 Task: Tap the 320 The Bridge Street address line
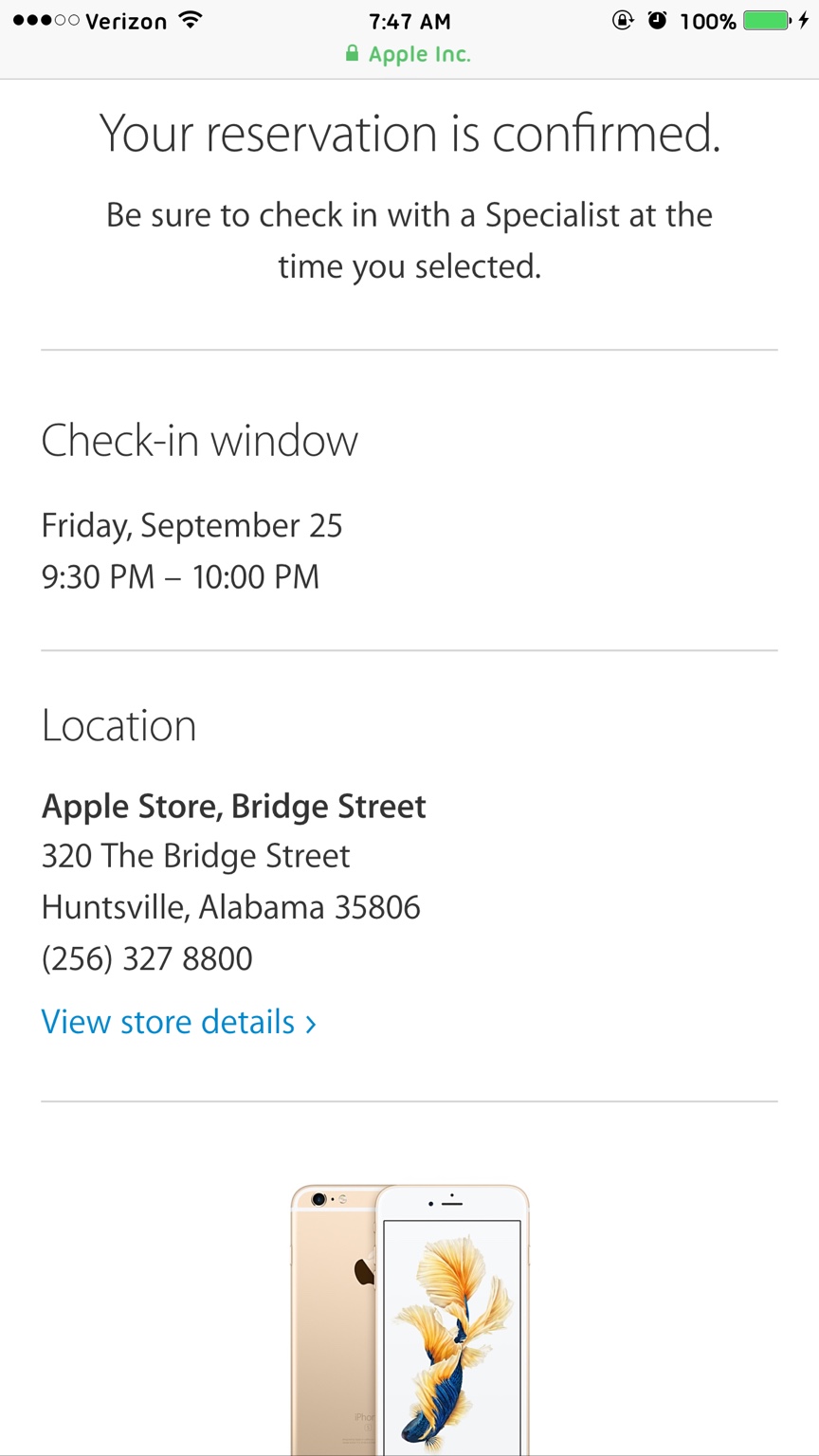pos(196,856)
